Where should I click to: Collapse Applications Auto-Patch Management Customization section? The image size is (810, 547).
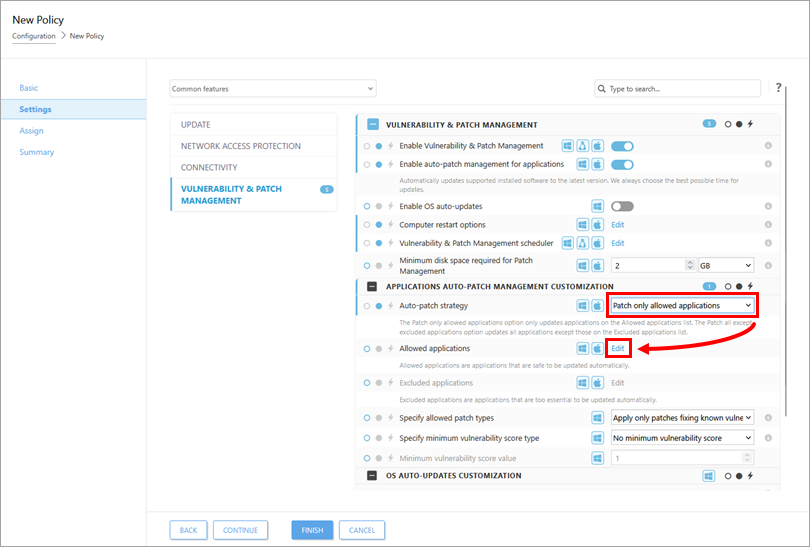coord(373,286)
